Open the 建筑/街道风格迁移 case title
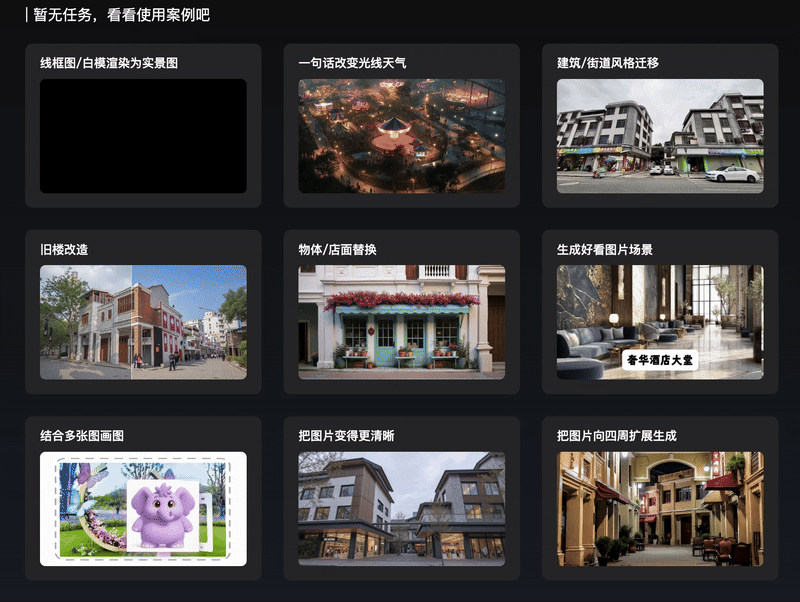800x602 pixels. pos(607,63)
